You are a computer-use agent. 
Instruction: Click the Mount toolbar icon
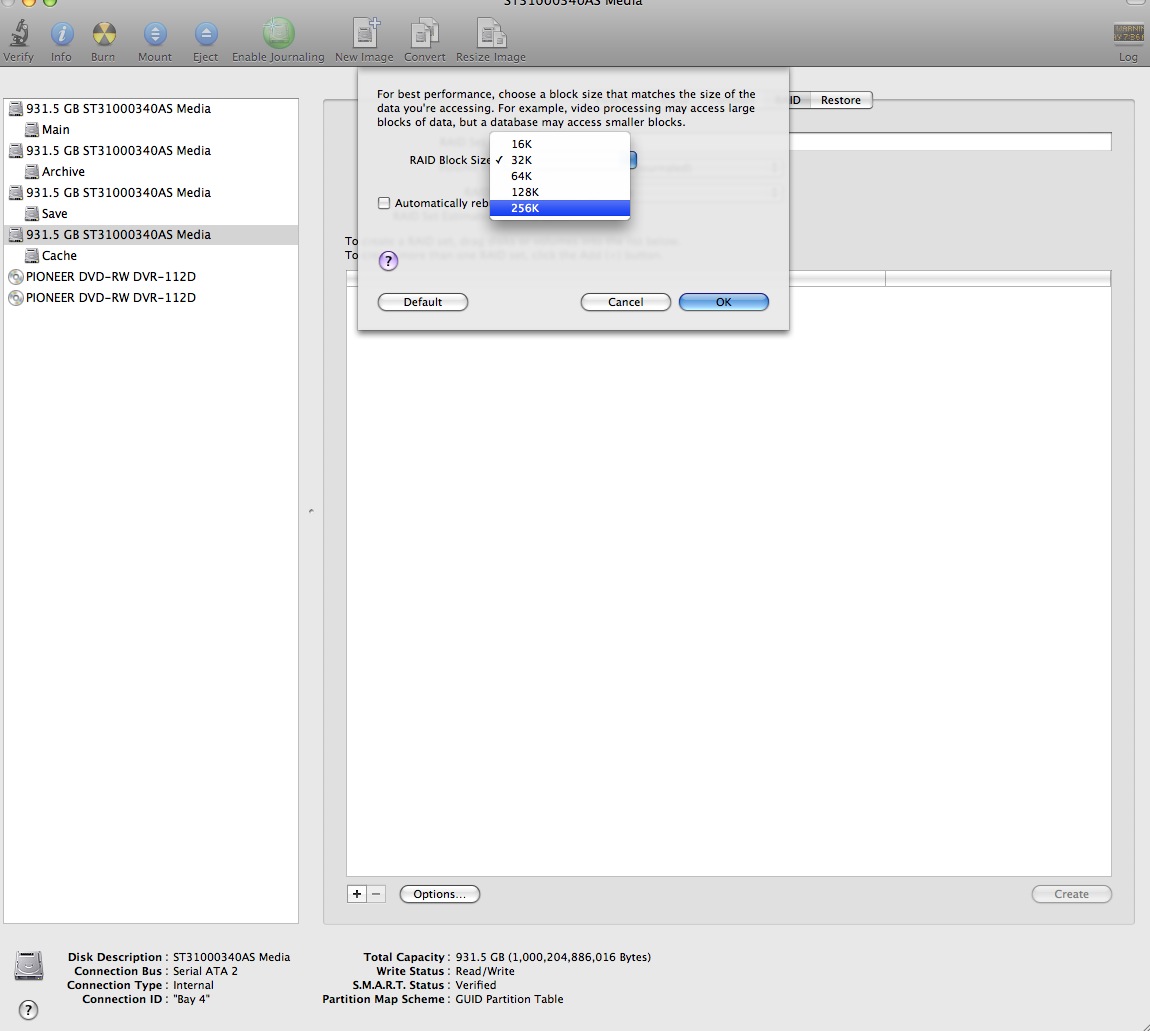coord(155,34)
